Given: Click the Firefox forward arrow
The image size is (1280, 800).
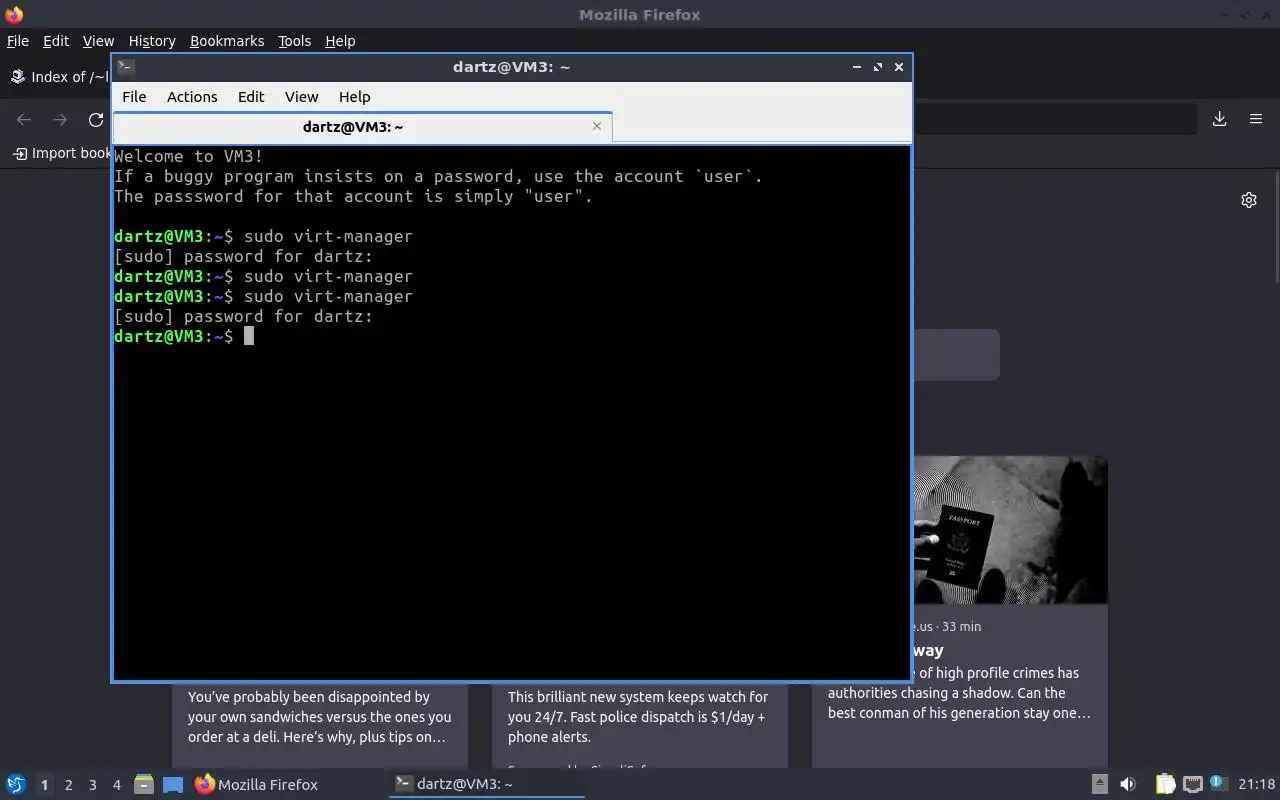Looking at the screenshot, I should click(60, 120).
